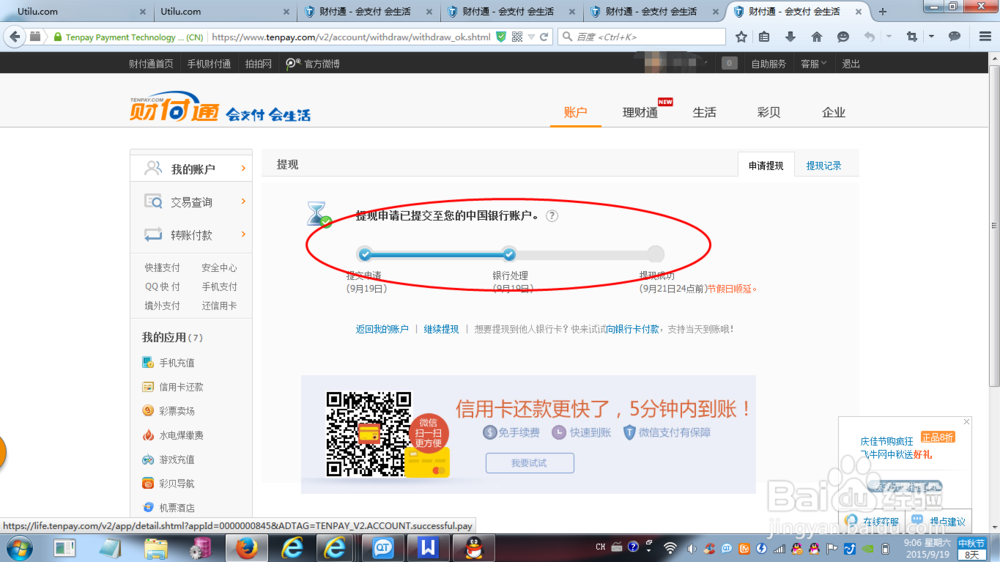Select the 提现记录 tab
Viewport: 1000px width, 562px height.
(823, 165)
